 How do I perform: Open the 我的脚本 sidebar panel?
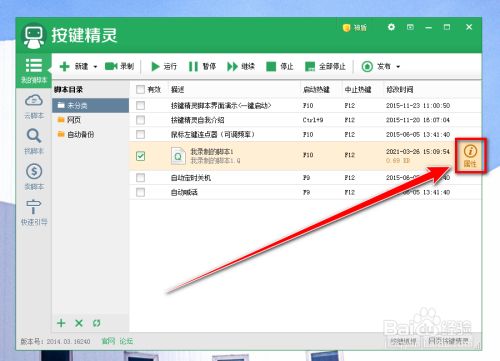pyautogui.click(x=34, y=71)
